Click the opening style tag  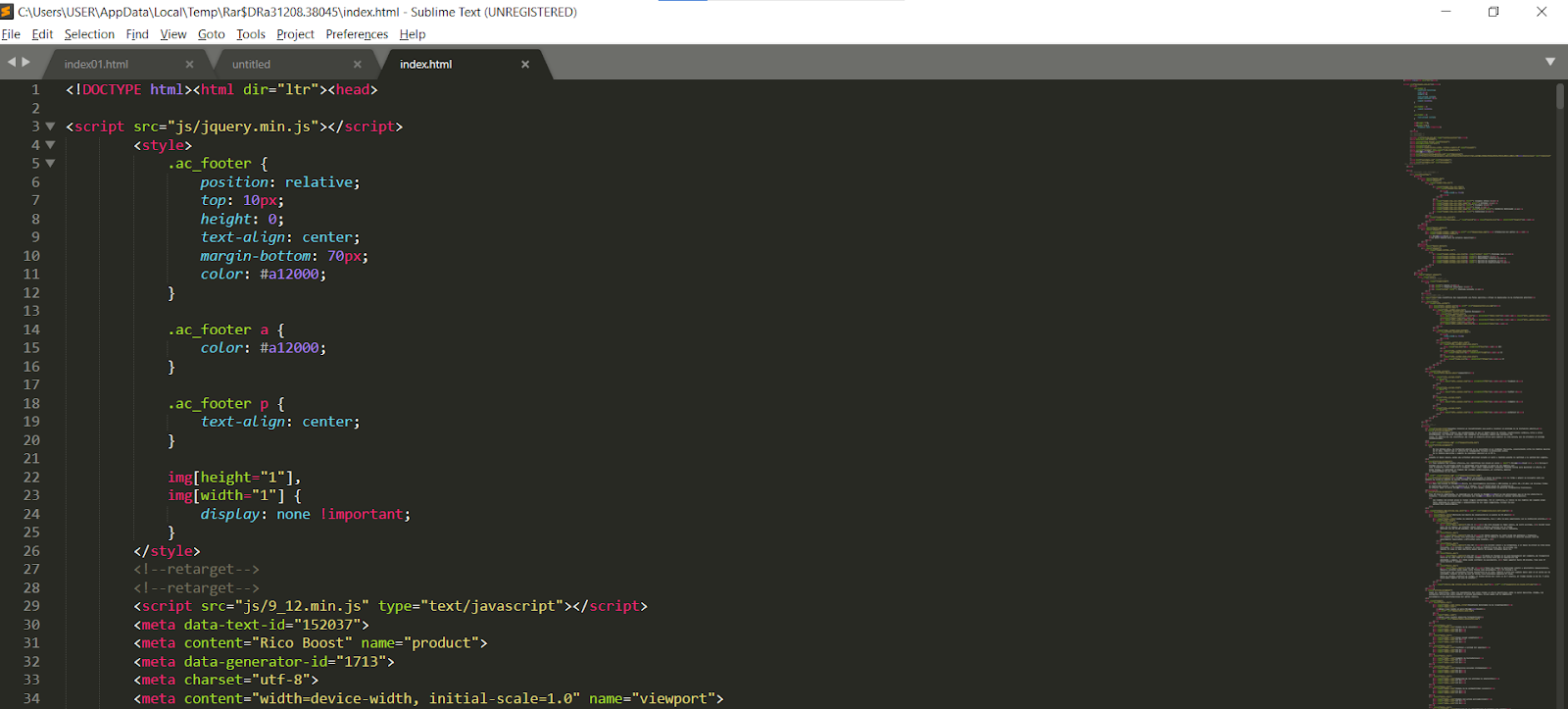point(163,145)
